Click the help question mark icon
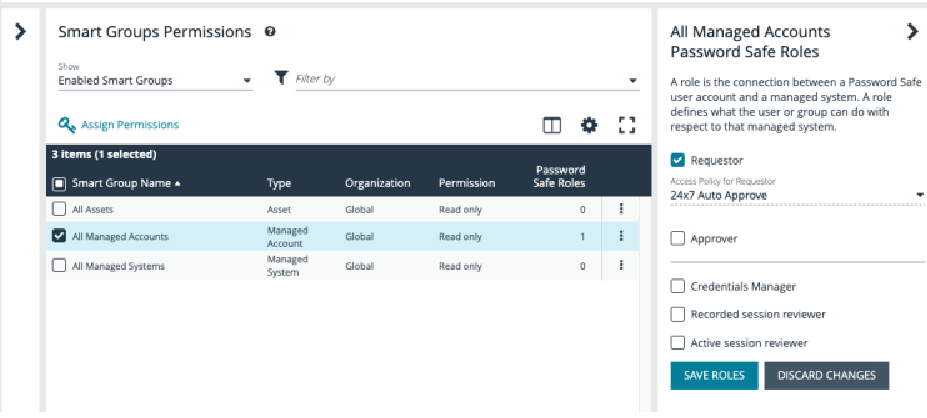Image resolution: width=927 pixels, height=418 pixels. click(270, 32)
